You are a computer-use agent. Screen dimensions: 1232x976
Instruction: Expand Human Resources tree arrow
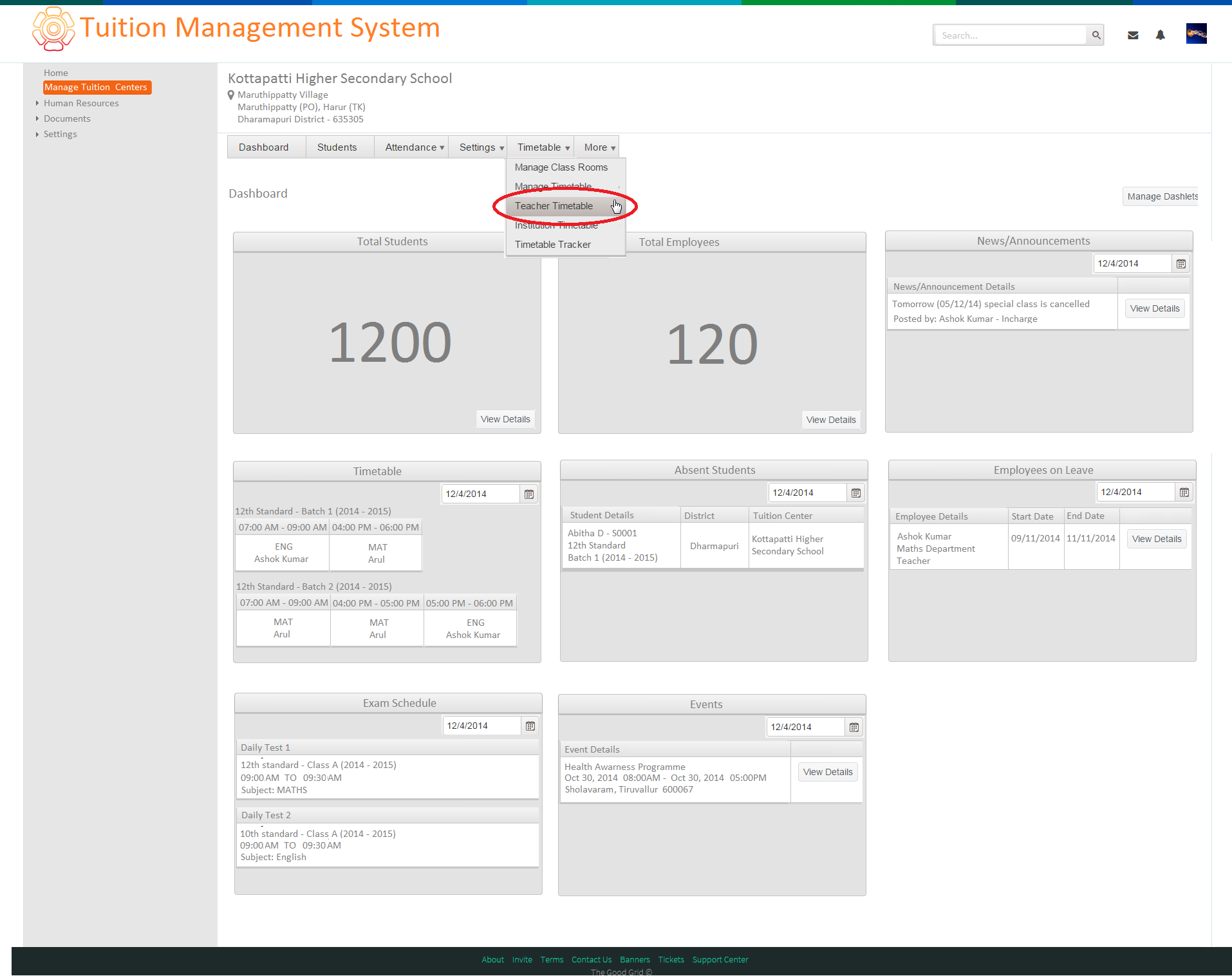click(x=37, y=103)
